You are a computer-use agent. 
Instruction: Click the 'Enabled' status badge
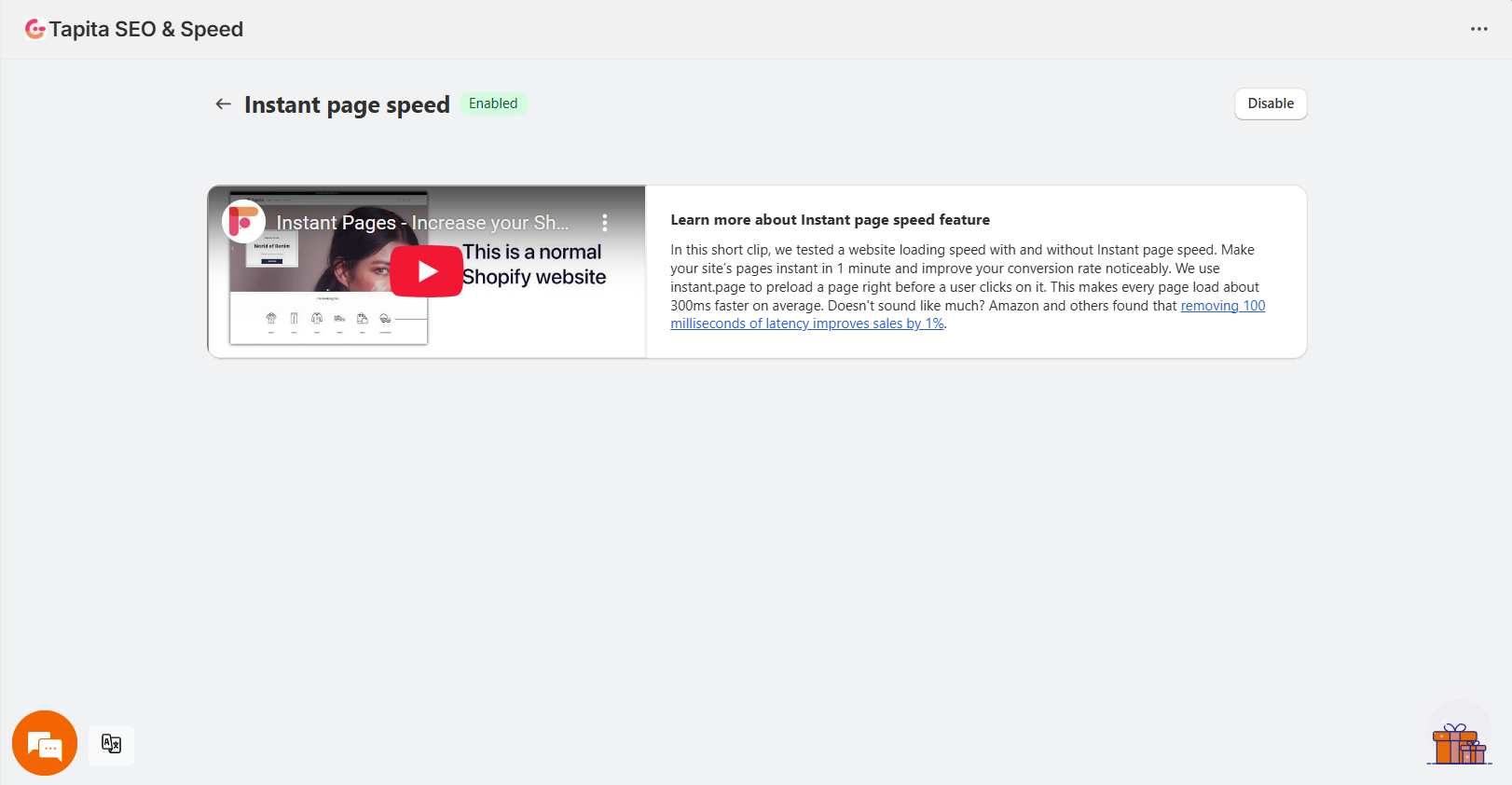click(493, 103)
